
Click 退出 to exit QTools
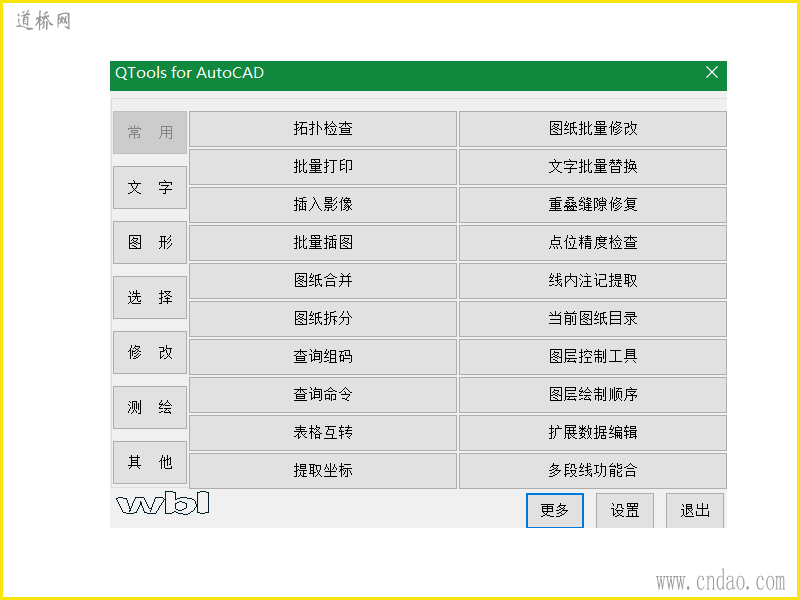695,510
